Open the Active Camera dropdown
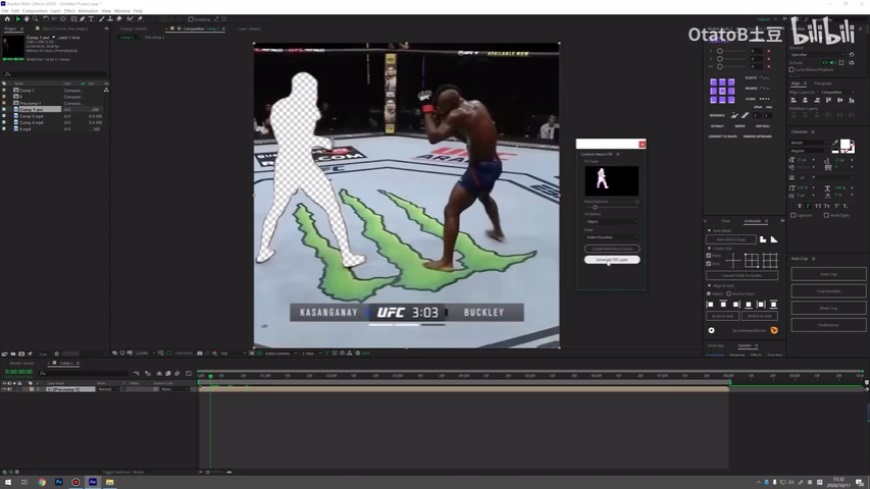Viewport: 870px width, 489px height. coord(280,353)
